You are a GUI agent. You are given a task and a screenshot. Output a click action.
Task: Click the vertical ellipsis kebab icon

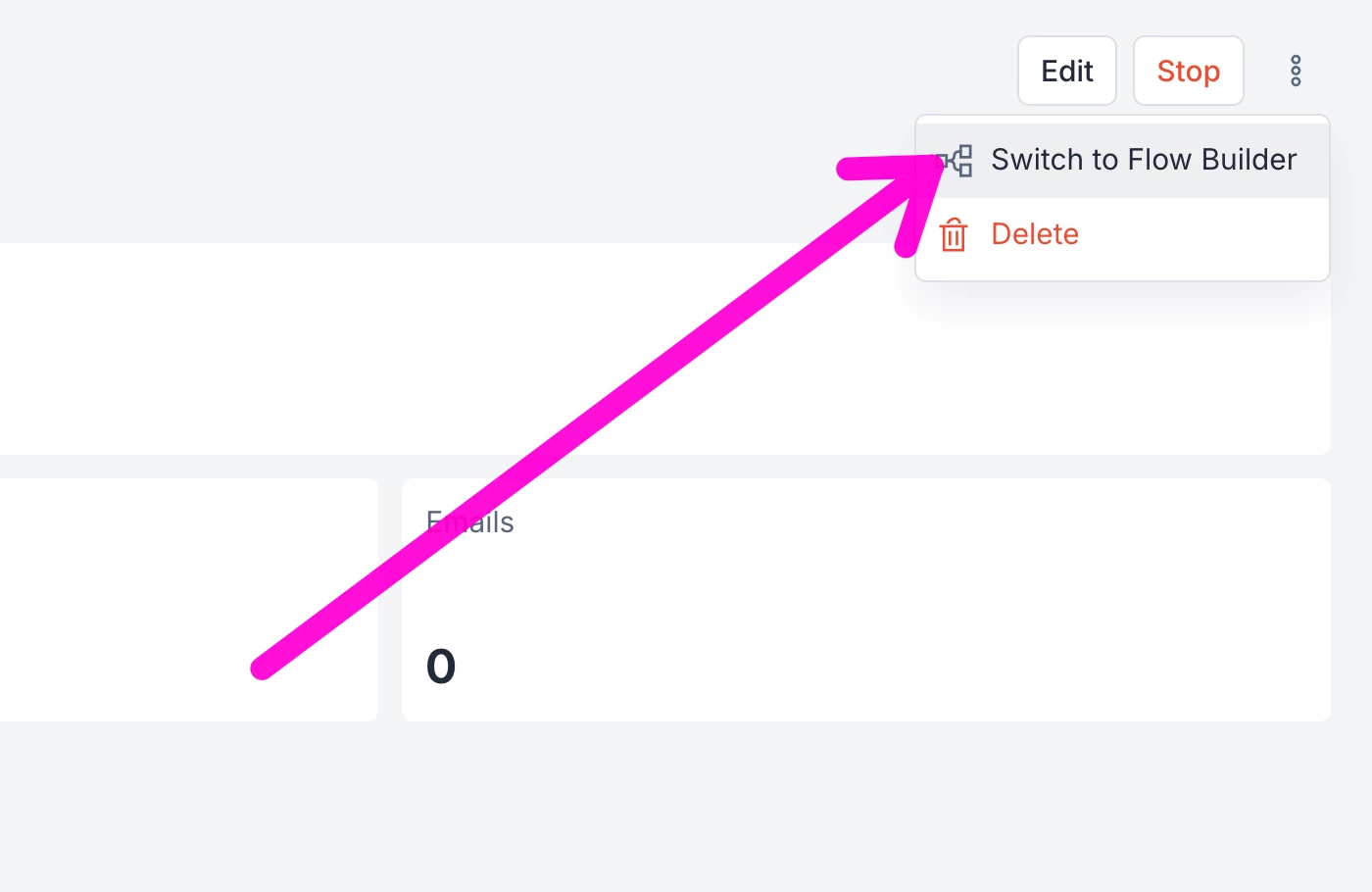(x=1295, y=71)
